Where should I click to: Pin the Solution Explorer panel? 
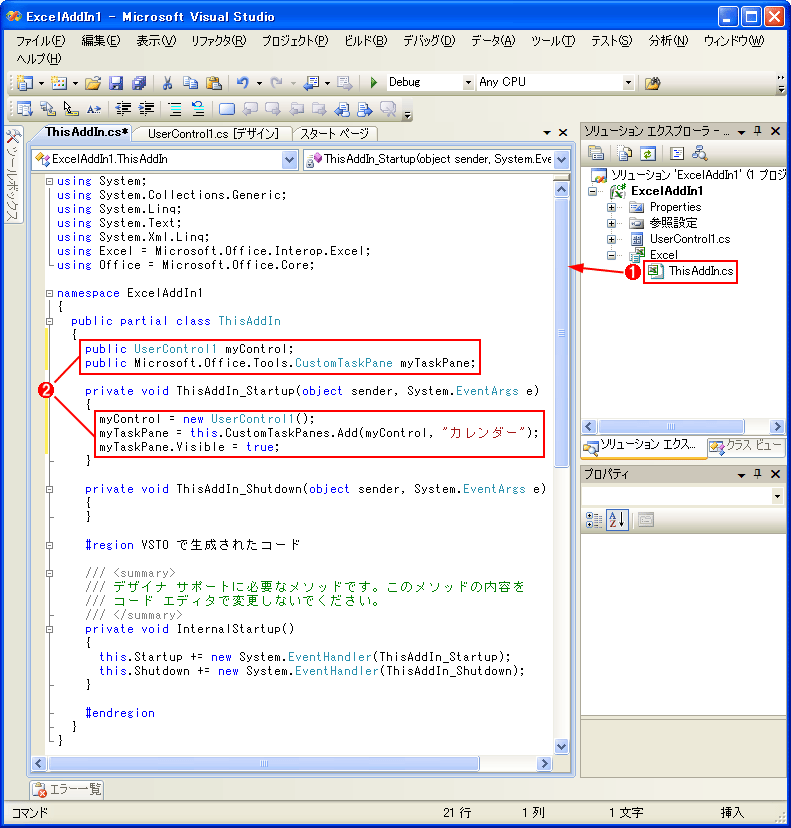pos(758,130)
